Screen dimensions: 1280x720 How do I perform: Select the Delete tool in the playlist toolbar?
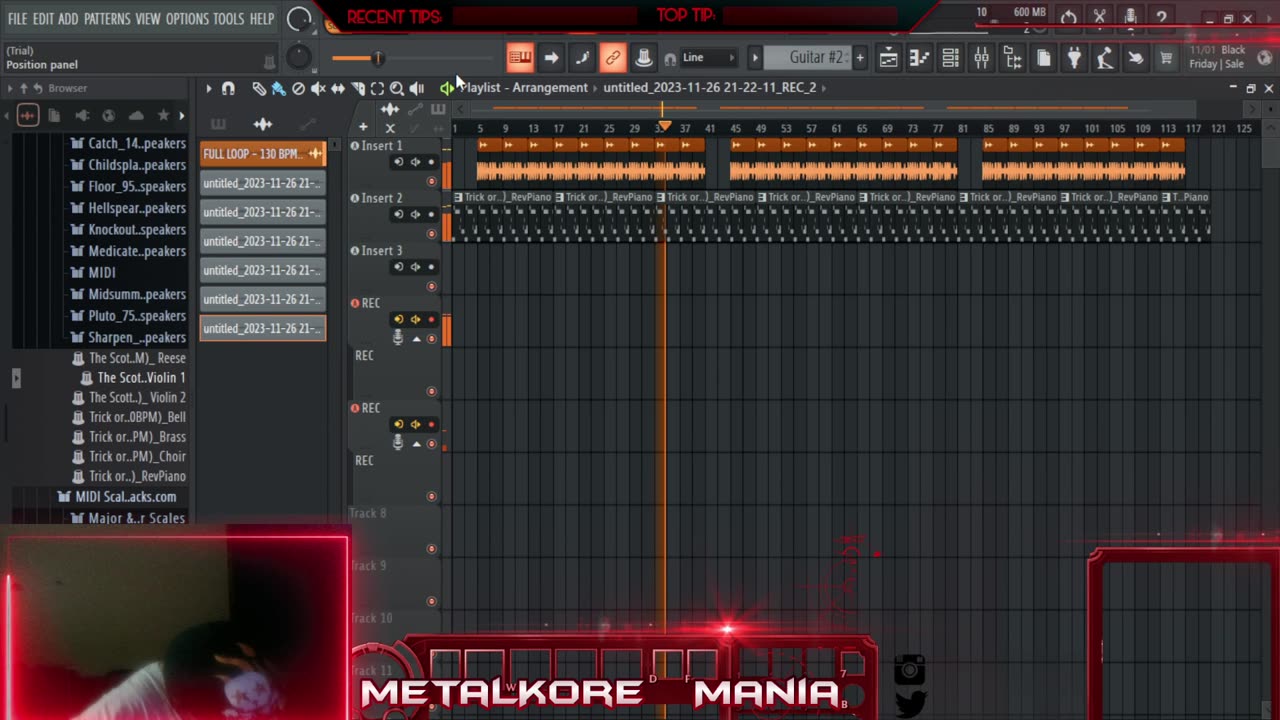298,88
